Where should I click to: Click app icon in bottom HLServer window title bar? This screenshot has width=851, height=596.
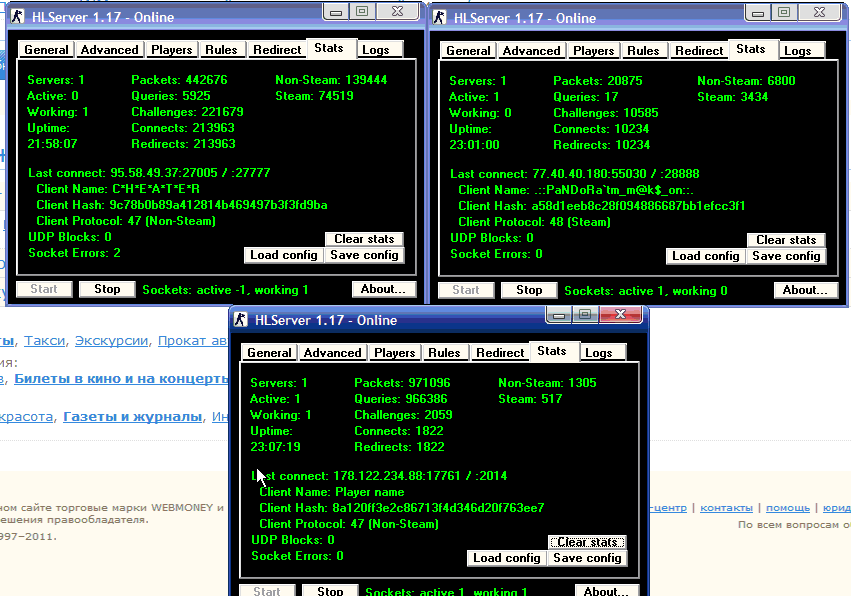(241, 319)
